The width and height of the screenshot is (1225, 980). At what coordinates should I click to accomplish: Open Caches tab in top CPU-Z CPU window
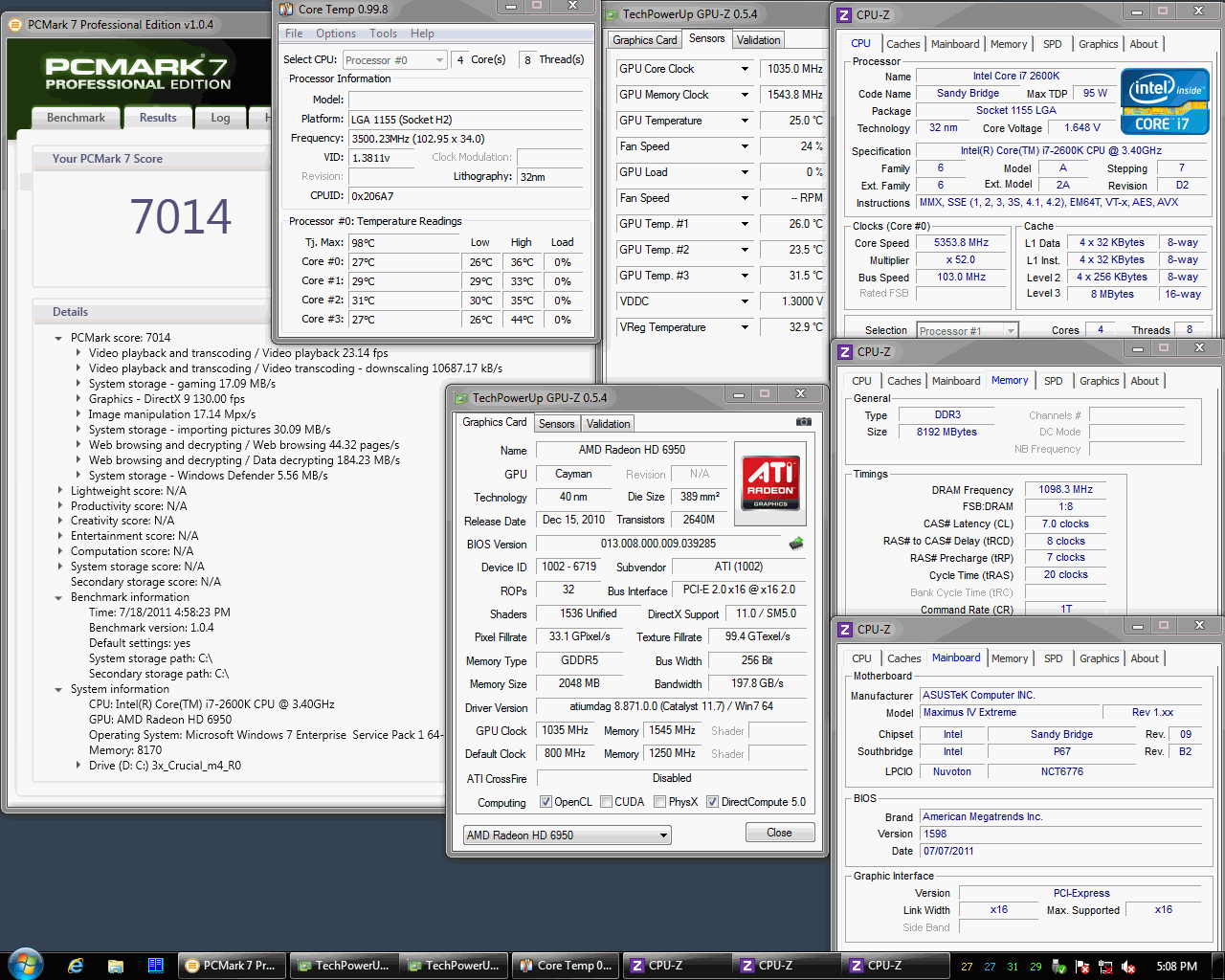pyautogui.click(x=902, y=44)
